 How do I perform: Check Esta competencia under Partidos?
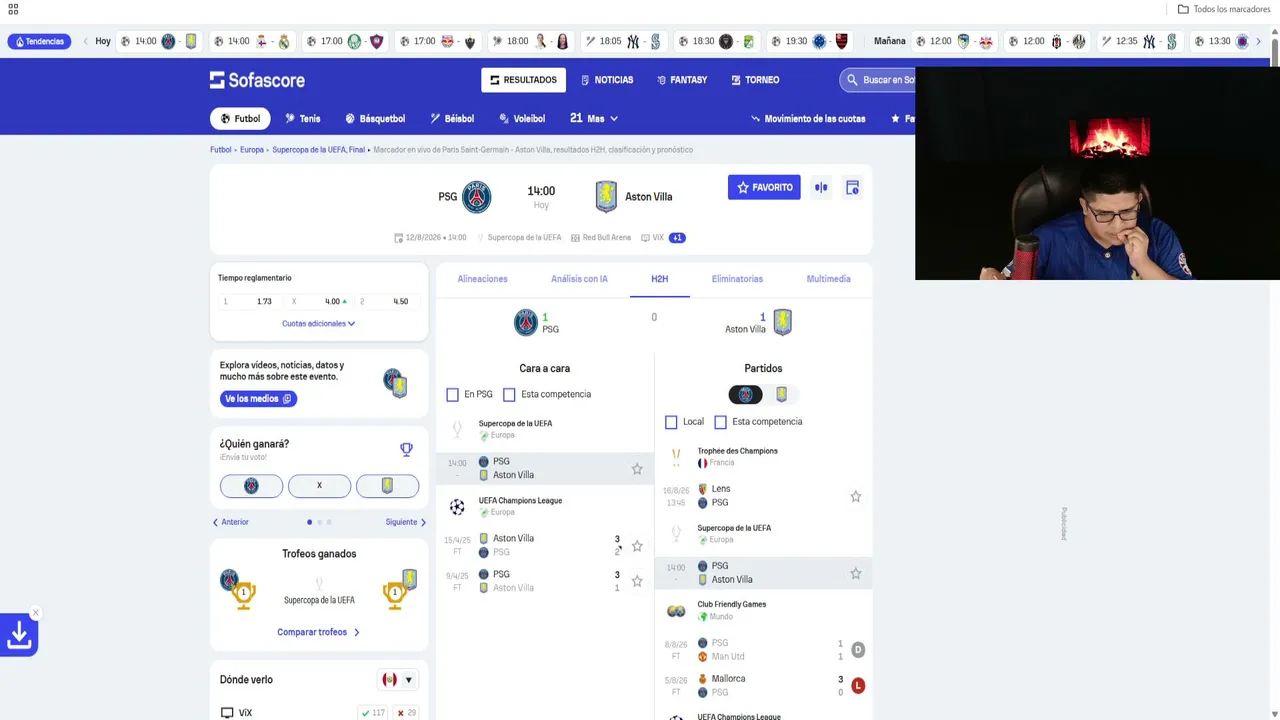coord(720,422)
